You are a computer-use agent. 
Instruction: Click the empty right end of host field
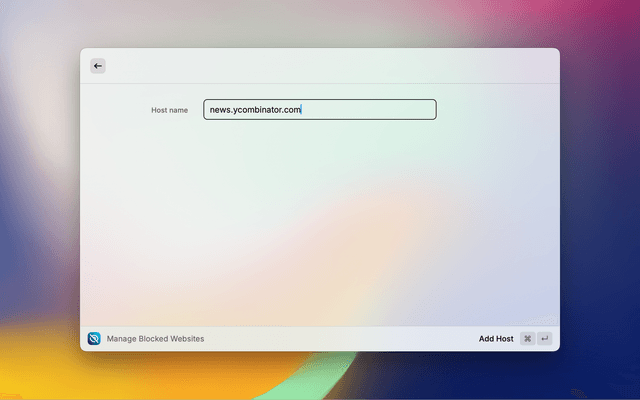(x=400, y=110)
